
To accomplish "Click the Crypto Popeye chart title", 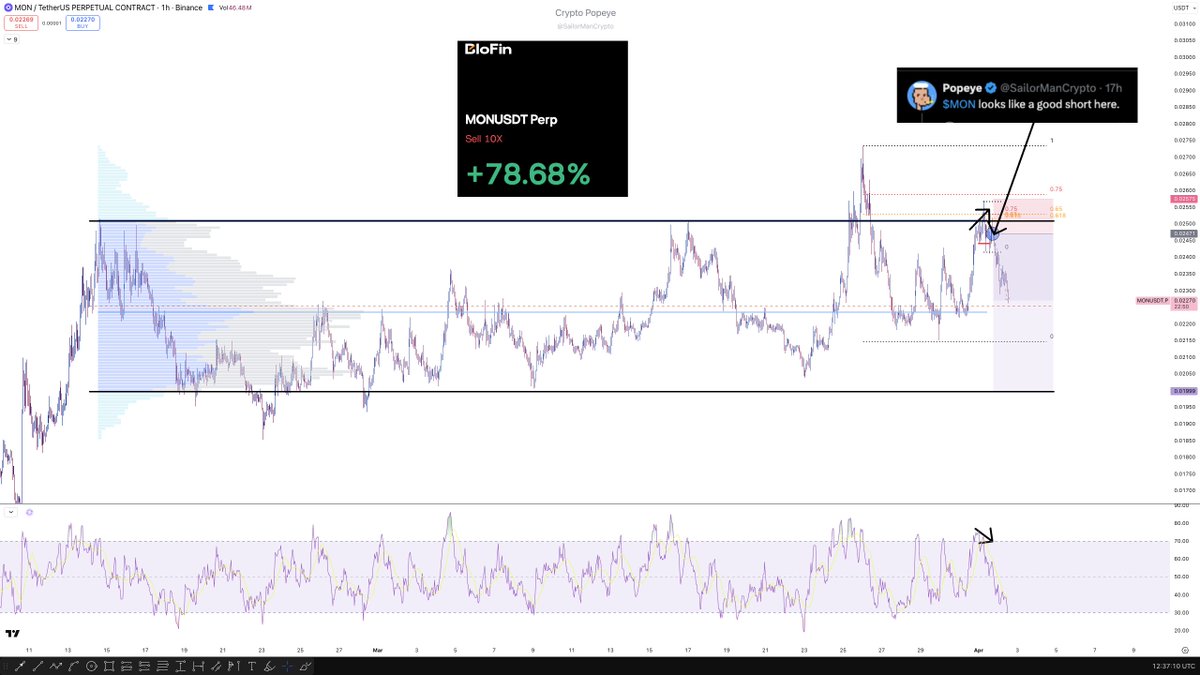I will point(587,13).
